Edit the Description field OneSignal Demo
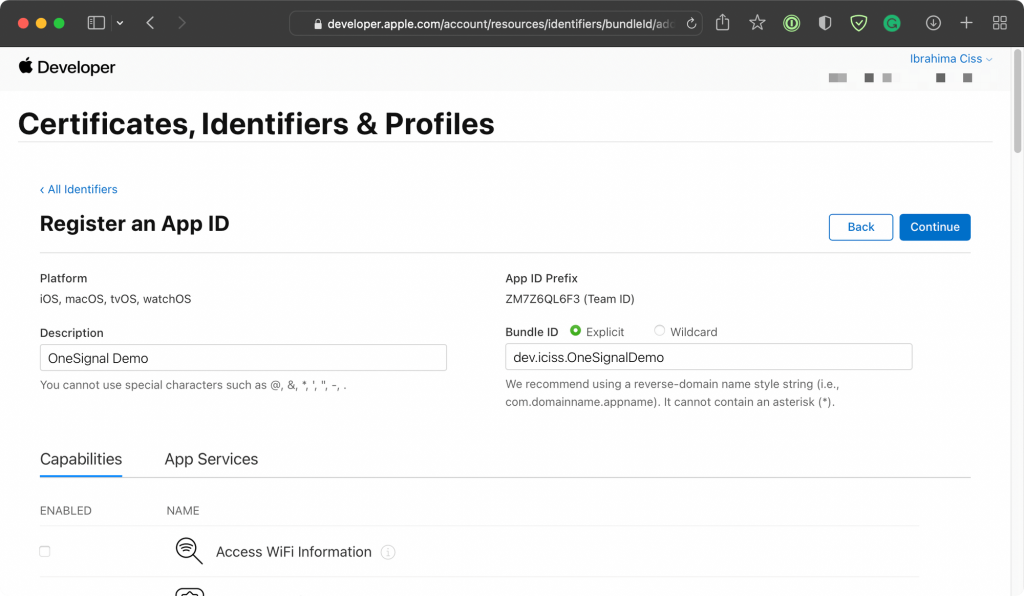 [x=243, y=358]
